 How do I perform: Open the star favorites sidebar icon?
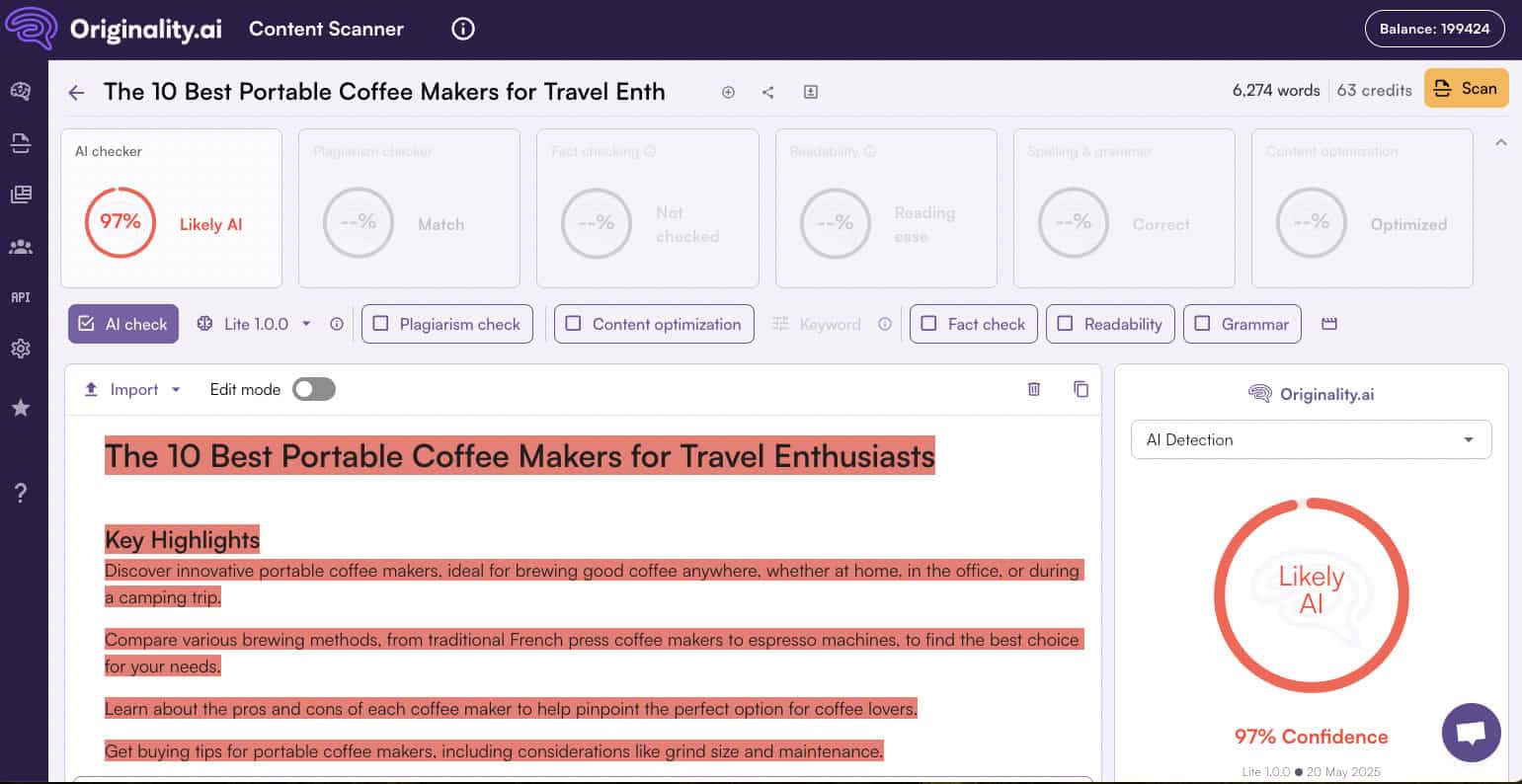click(x=21, y=407)
